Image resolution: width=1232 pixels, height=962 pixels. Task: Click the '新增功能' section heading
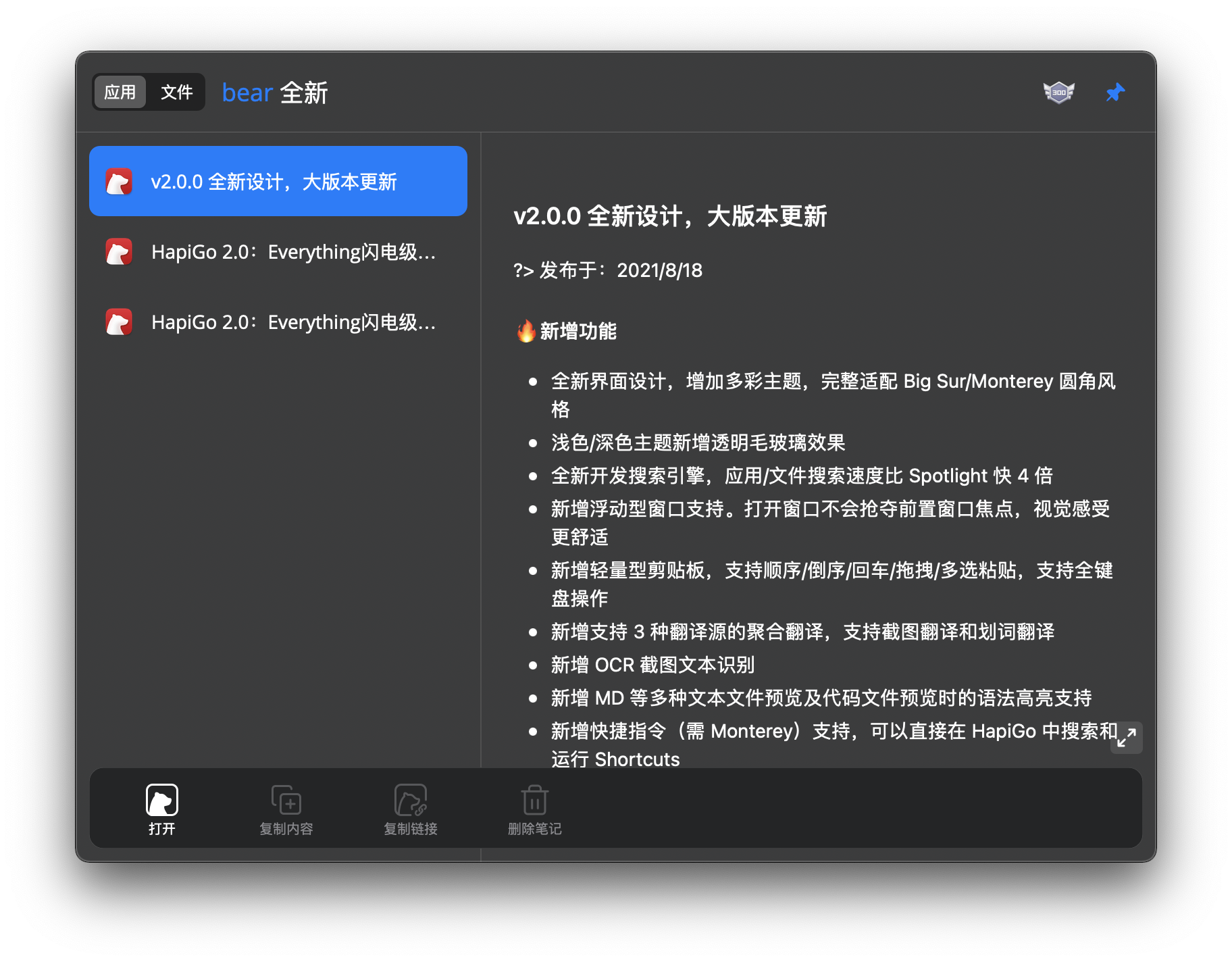(x=578, y=331)
